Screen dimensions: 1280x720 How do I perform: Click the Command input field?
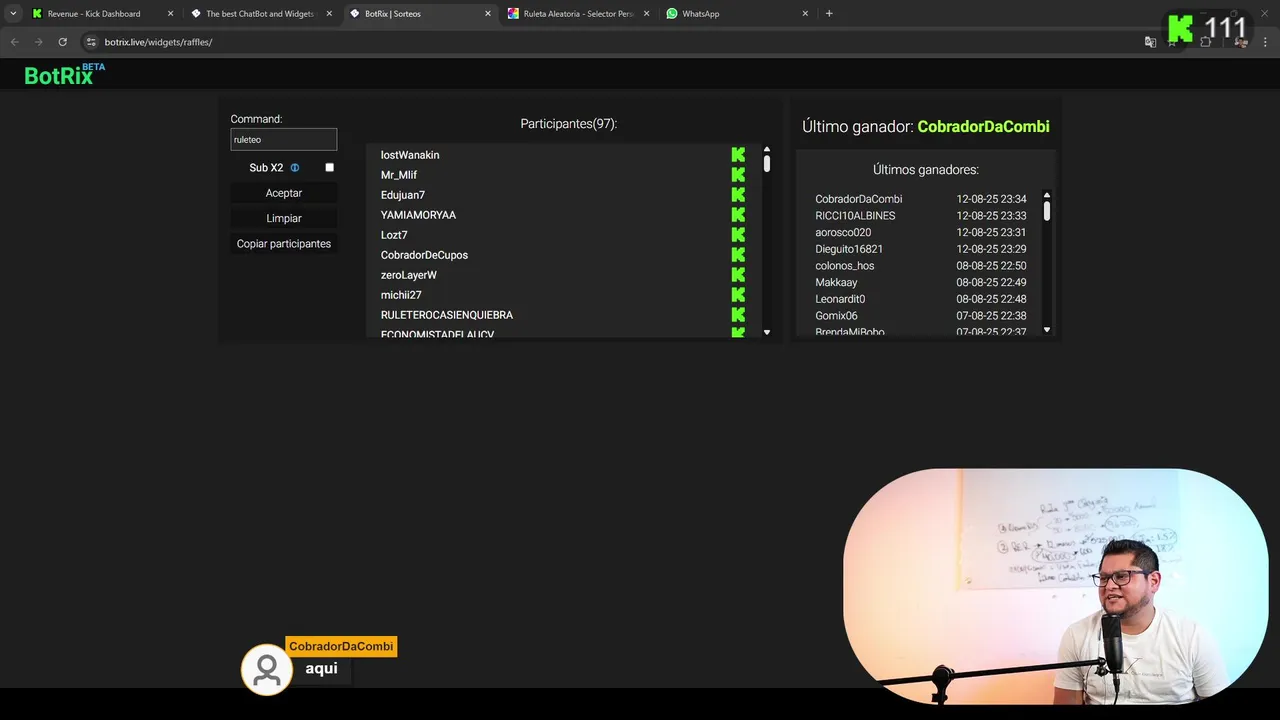coord(283,140)
